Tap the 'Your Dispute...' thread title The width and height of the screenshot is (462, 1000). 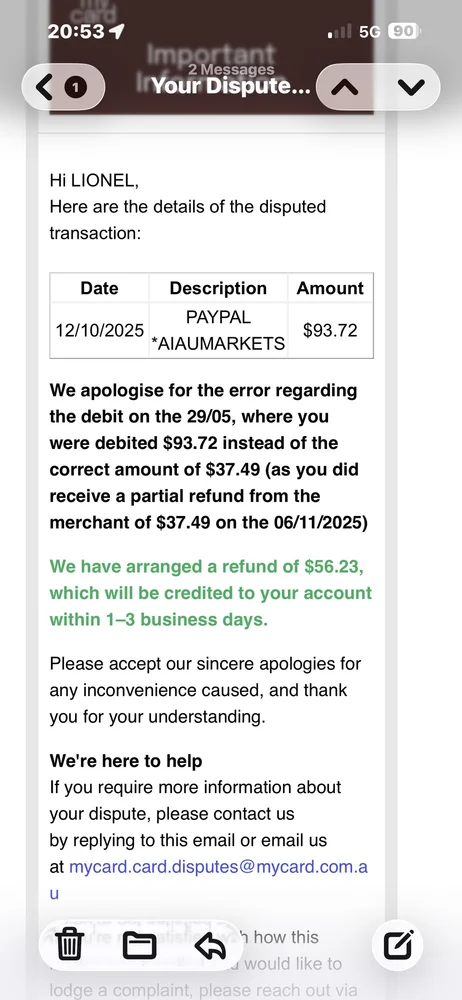pyautogui.click(x=230, y=85)
